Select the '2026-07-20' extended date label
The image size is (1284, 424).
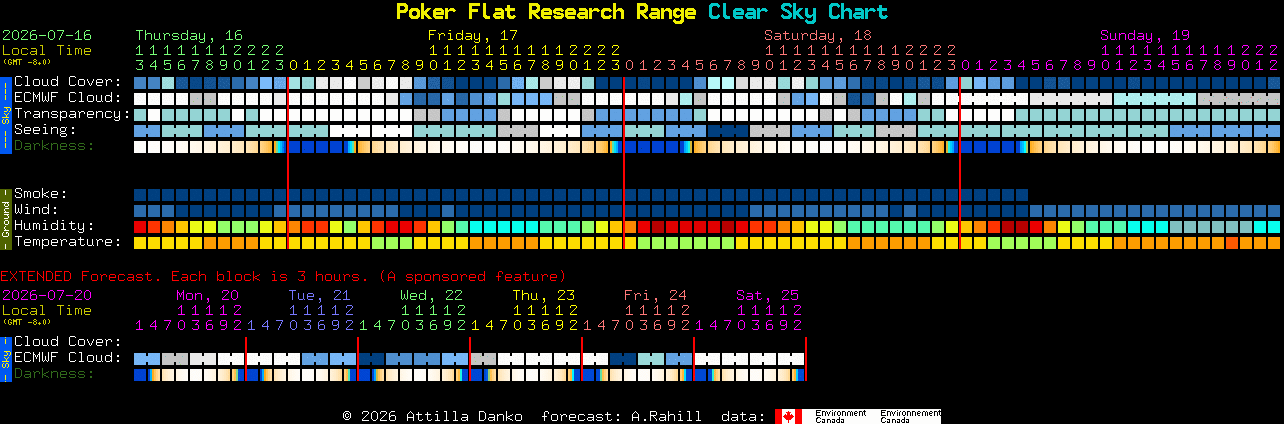point(47,295)
